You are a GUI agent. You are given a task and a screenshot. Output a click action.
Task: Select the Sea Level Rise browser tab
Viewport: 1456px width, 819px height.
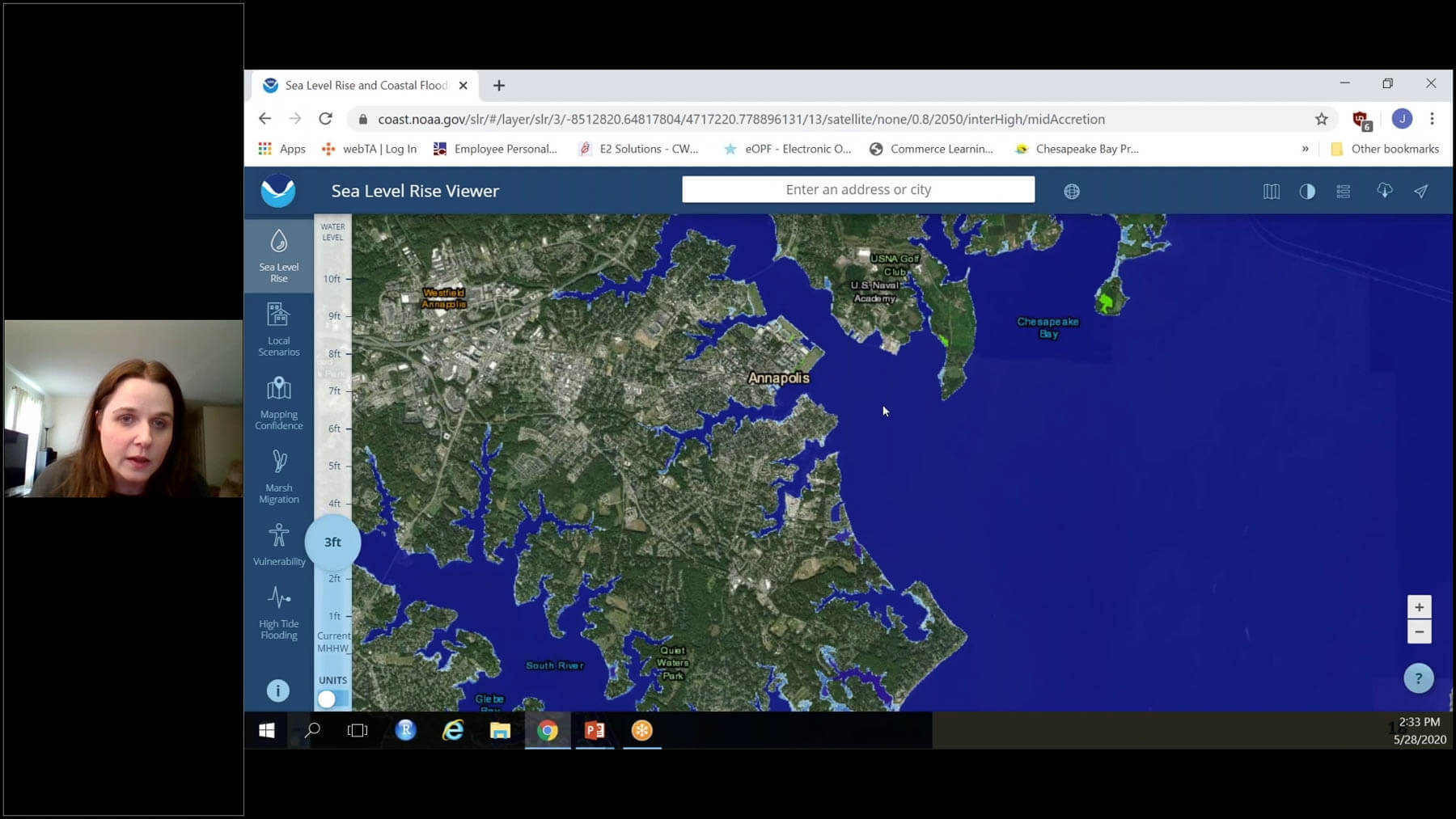click(x=366, y=86)
